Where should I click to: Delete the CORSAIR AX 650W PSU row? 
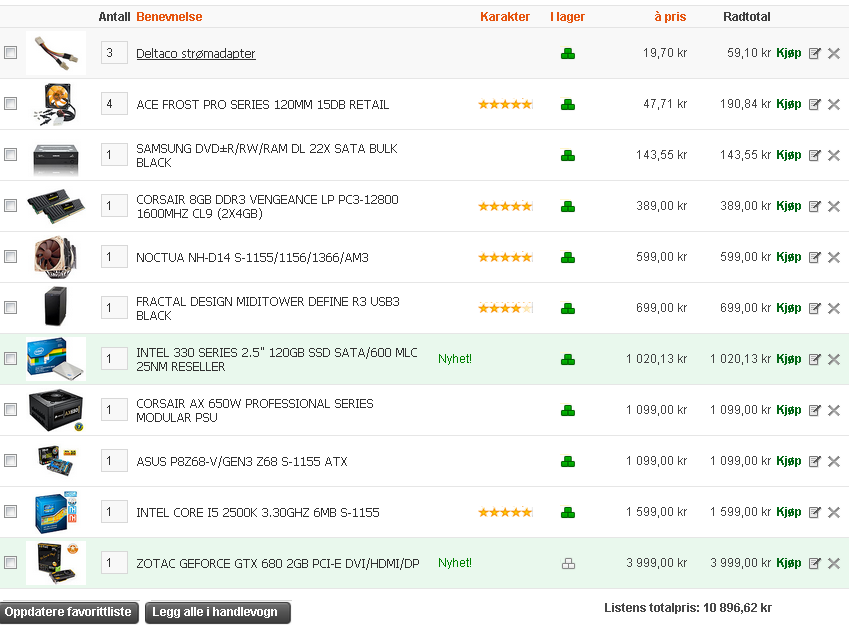834,410
